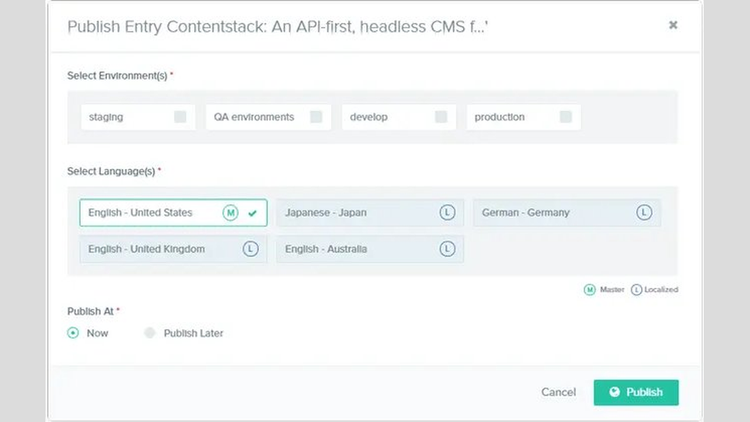Click the green checkmark on English - United States
The height and width of the screenshot is (422, 750).
point(253,213)
